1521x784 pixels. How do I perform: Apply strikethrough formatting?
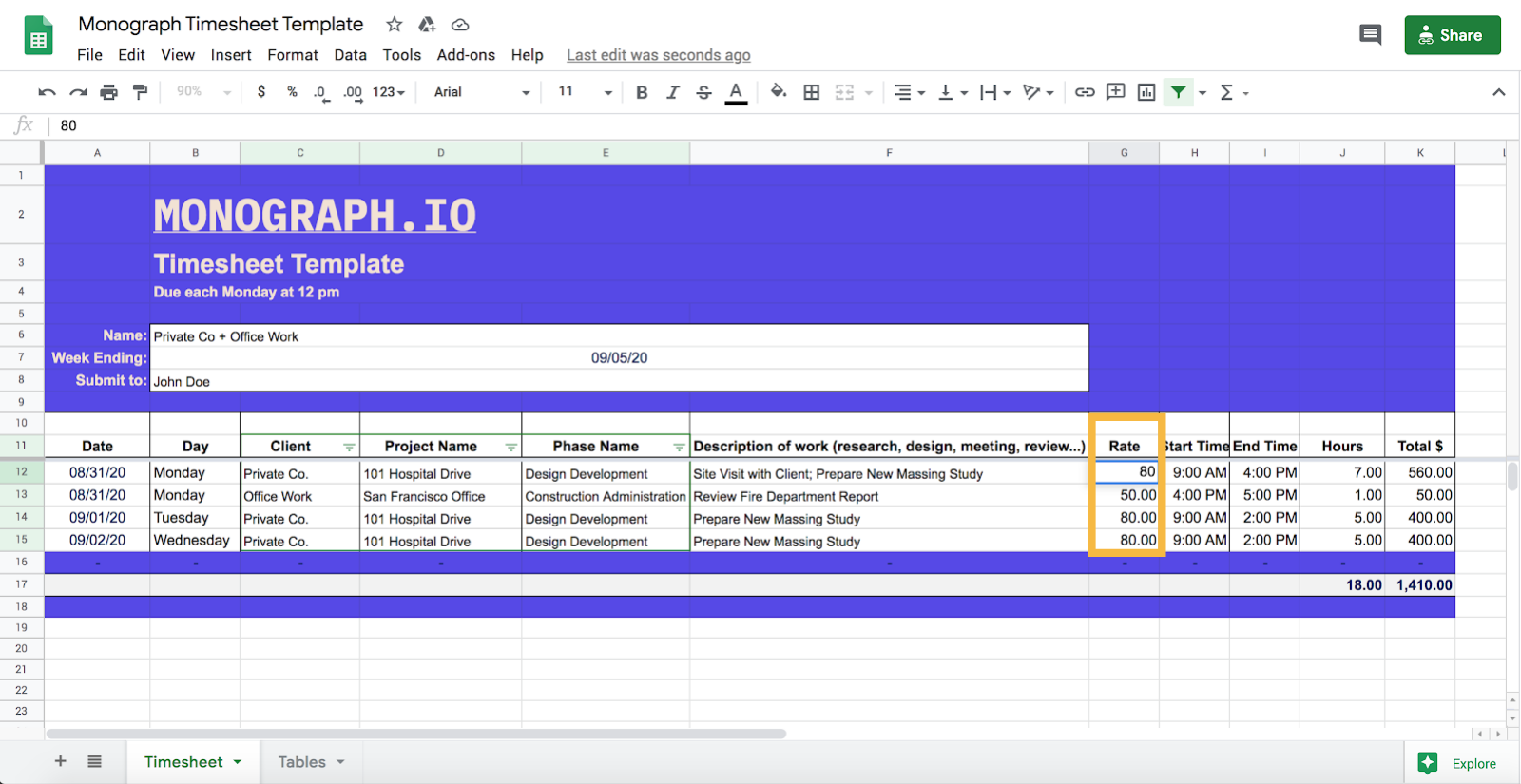coord(703,92)
